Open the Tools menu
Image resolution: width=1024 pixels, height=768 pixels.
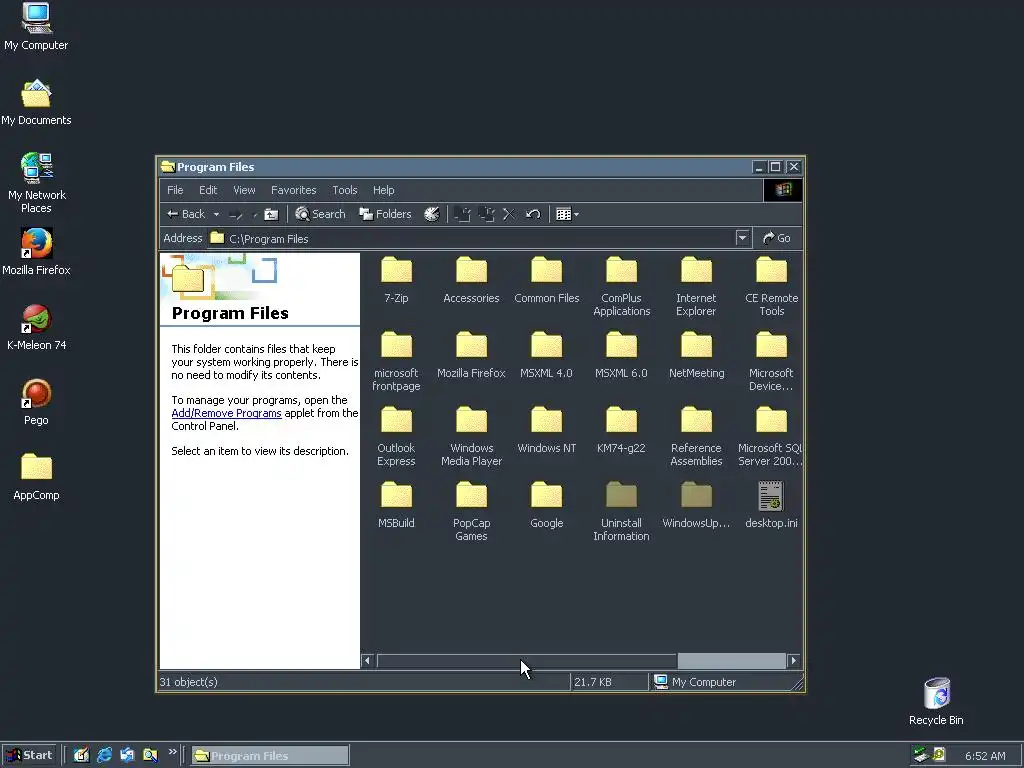coord(345,190)
